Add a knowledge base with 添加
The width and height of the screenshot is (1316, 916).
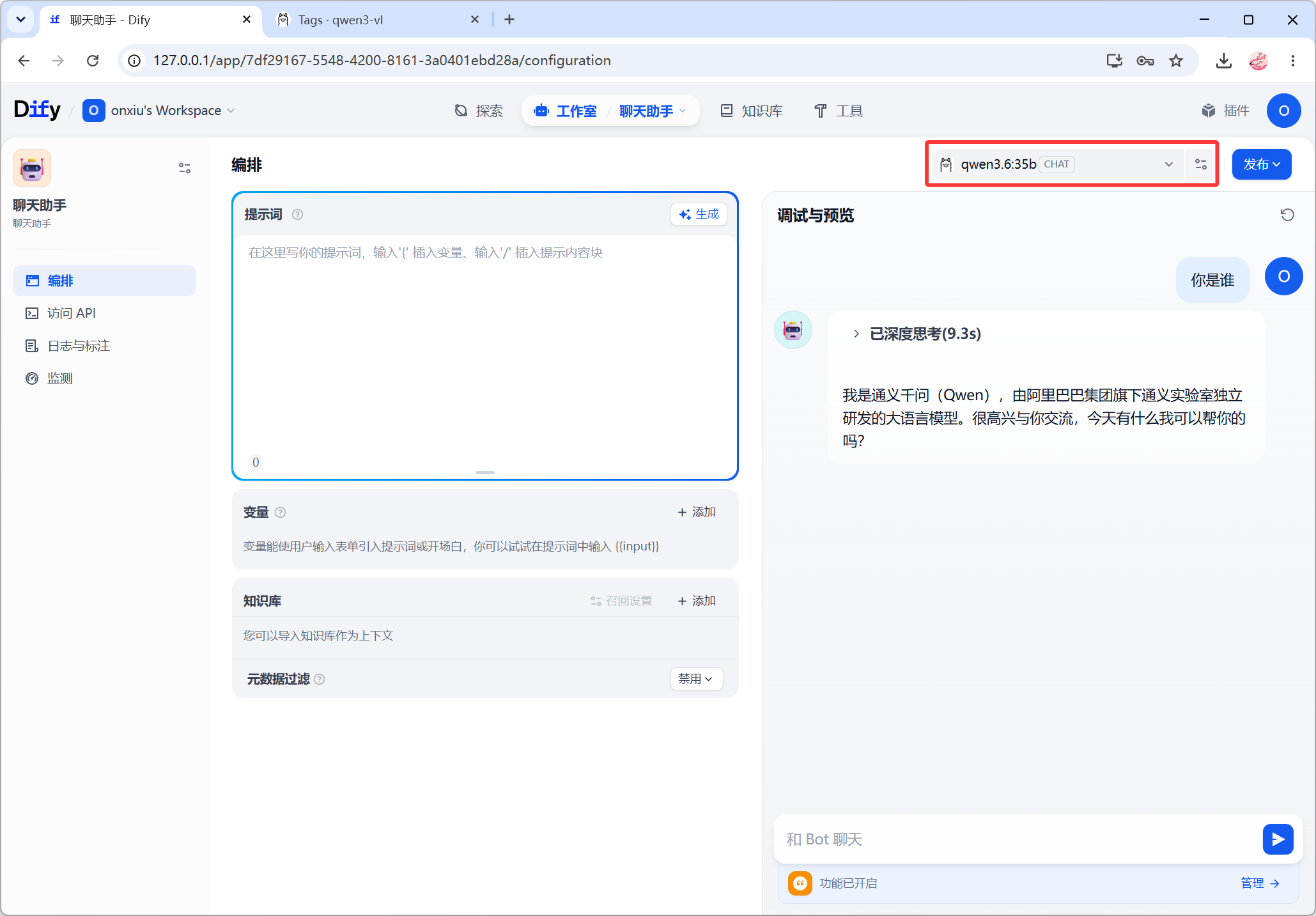tap(697, 601)
